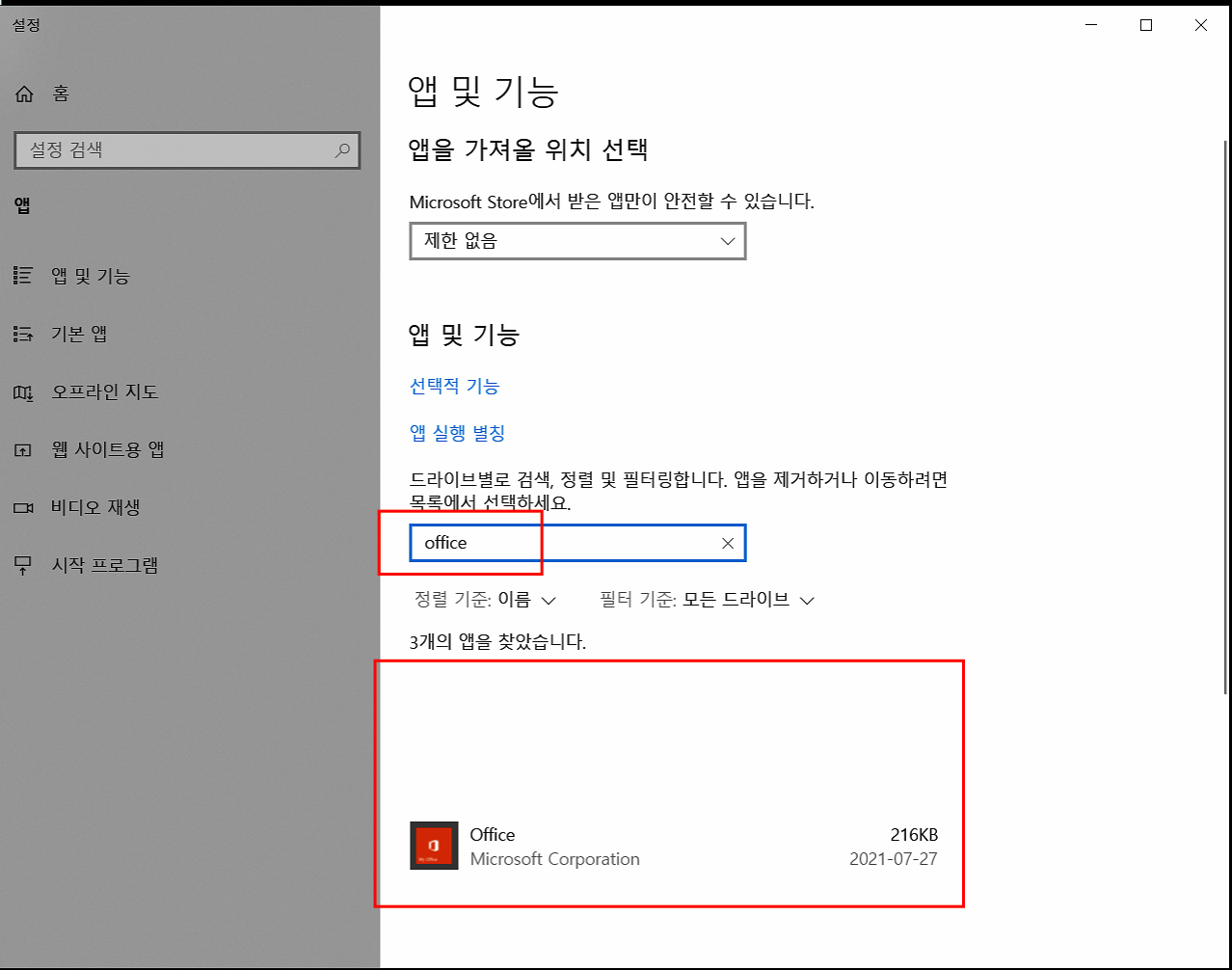Open the filter by All drives dropdown (필터 기준)
This screenshot has width=1232, height=970.
tap(707, 600)
